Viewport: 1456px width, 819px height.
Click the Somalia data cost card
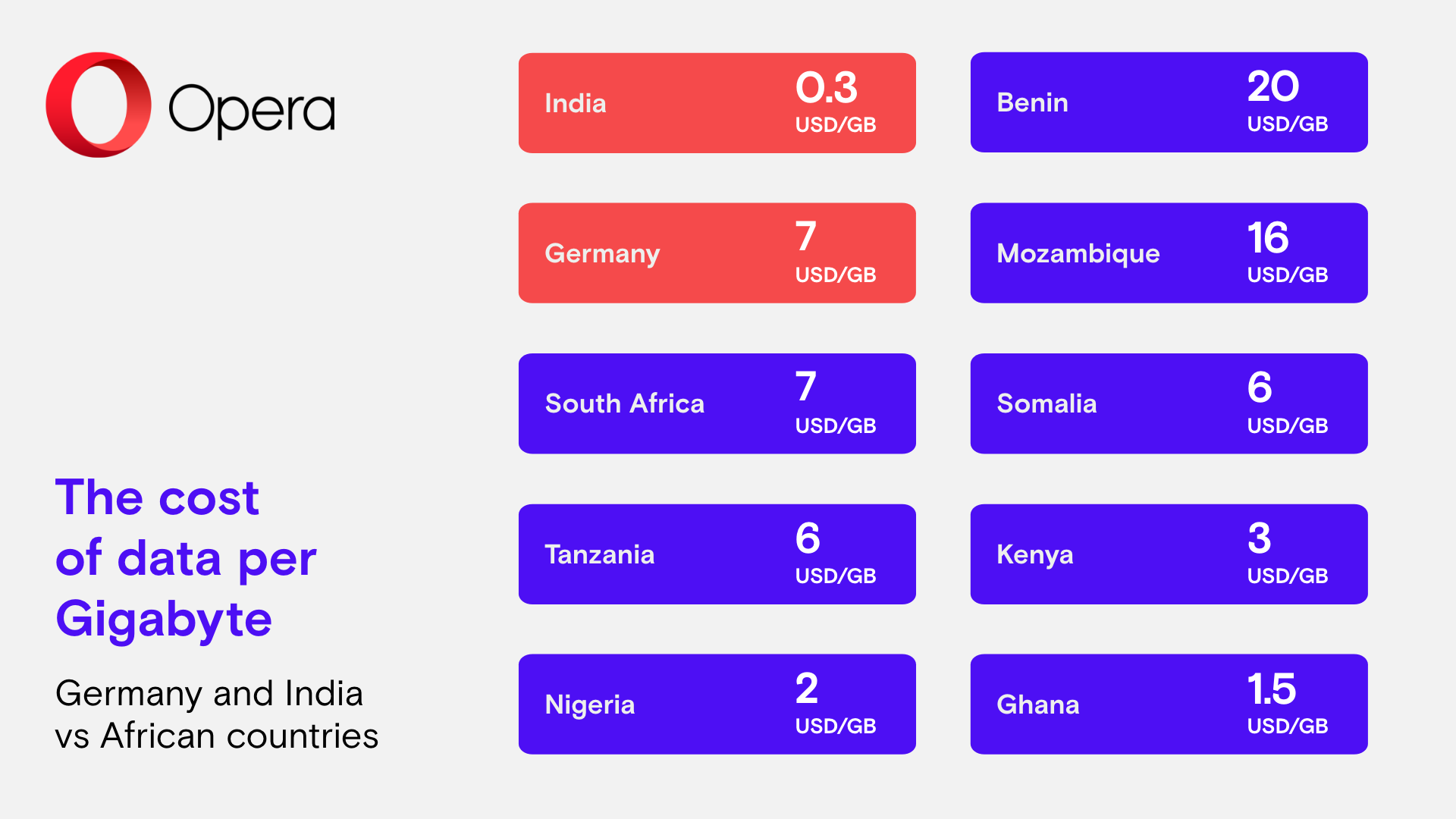pyautogui.click(x=1169, y=403)
